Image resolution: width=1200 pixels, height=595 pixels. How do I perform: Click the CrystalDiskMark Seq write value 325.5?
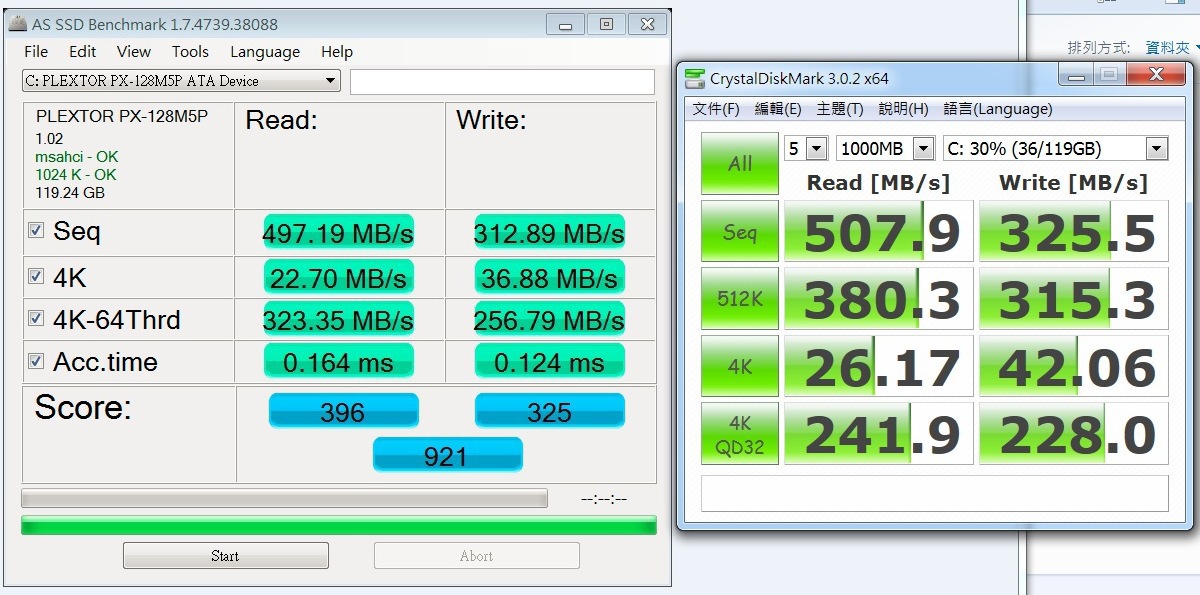[1074, 232]
